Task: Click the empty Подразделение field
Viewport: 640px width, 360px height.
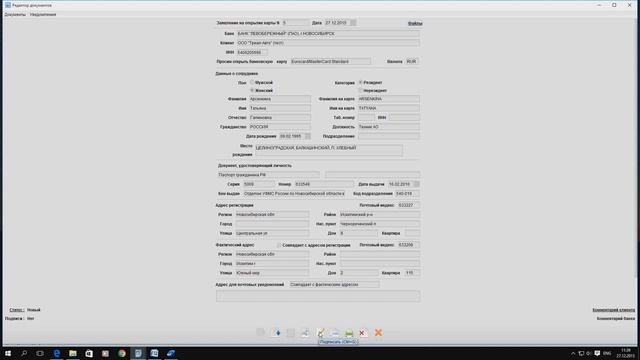Action: point(389,136)
